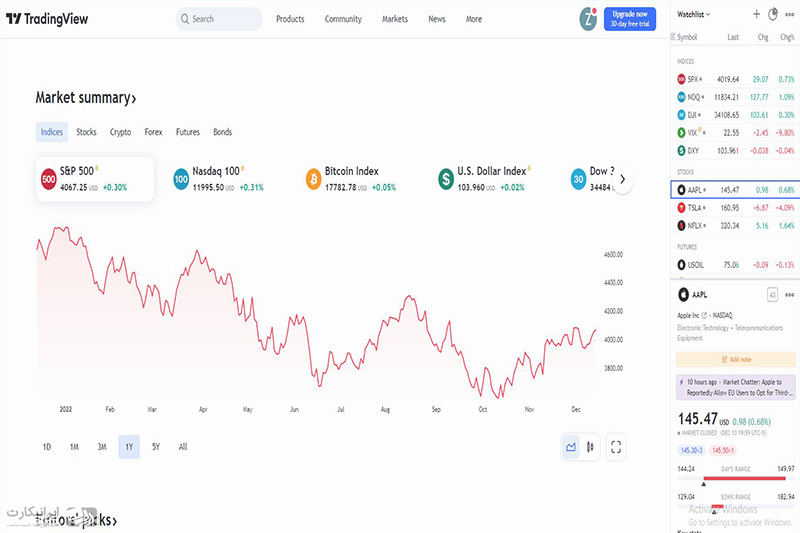
Task: Click the Dow 30 blue icon
Action: tap(578, 179)
